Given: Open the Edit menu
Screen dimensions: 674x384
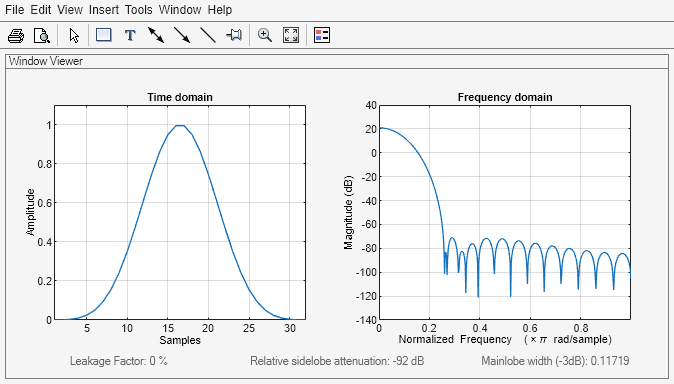Looking at the screenshot, I should point(41,9).
